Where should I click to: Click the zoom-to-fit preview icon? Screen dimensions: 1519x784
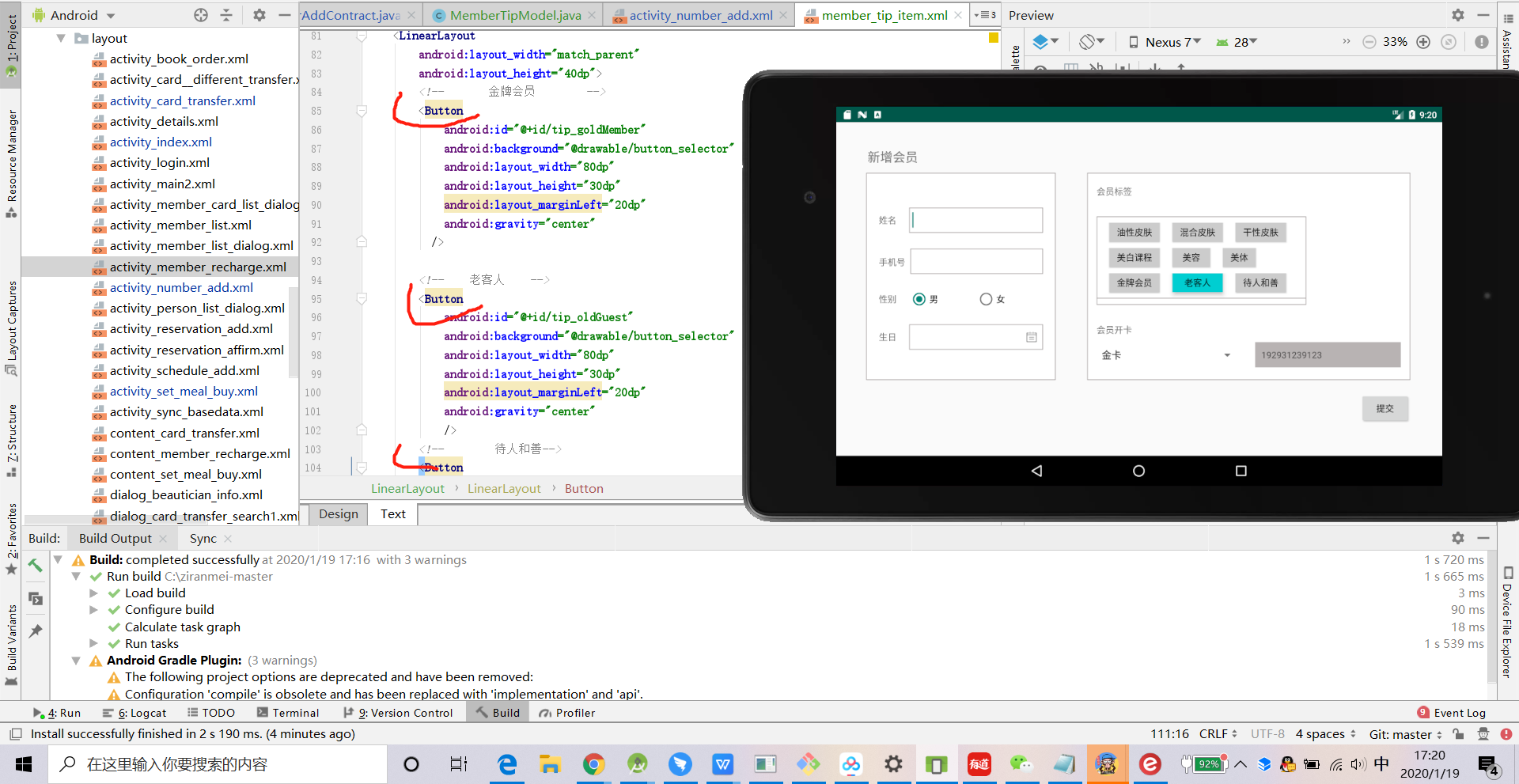coord(1449,42)
